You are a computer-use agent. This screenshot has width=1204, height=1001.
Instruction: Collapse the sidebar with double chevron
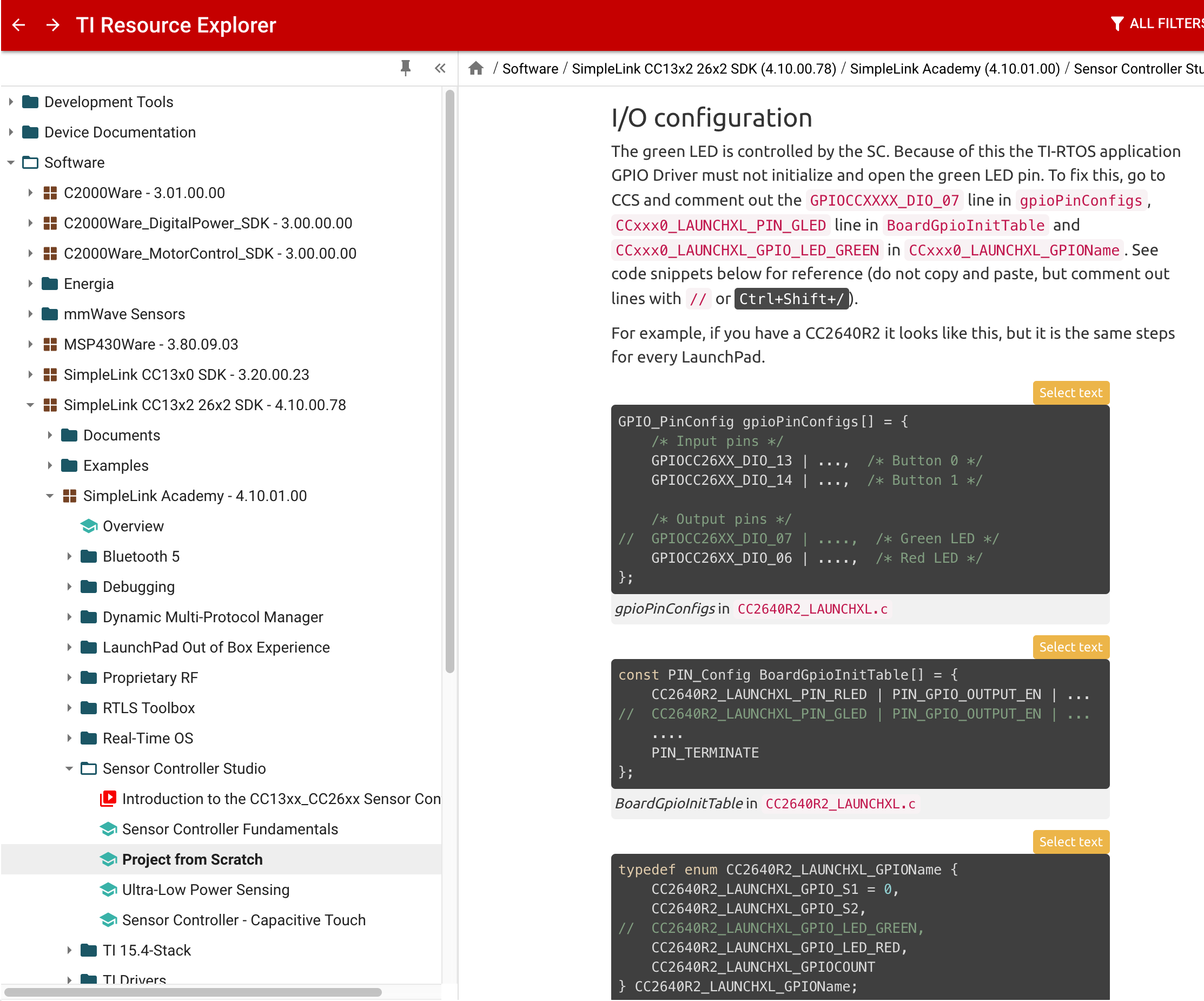(440, 68)
